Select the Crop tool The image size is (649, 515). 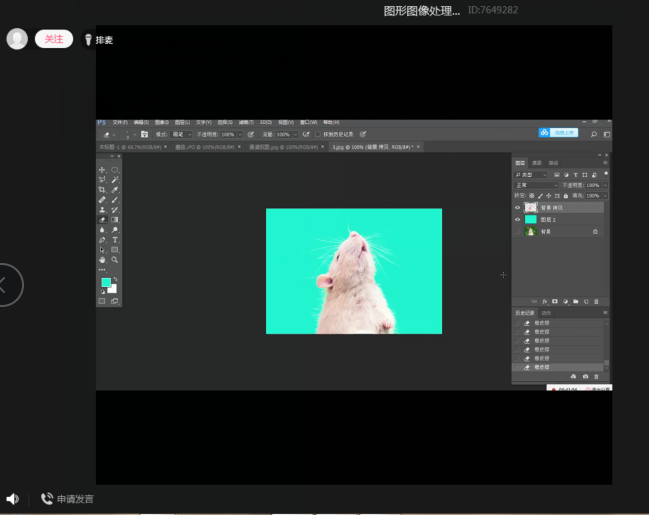(102, 190)
